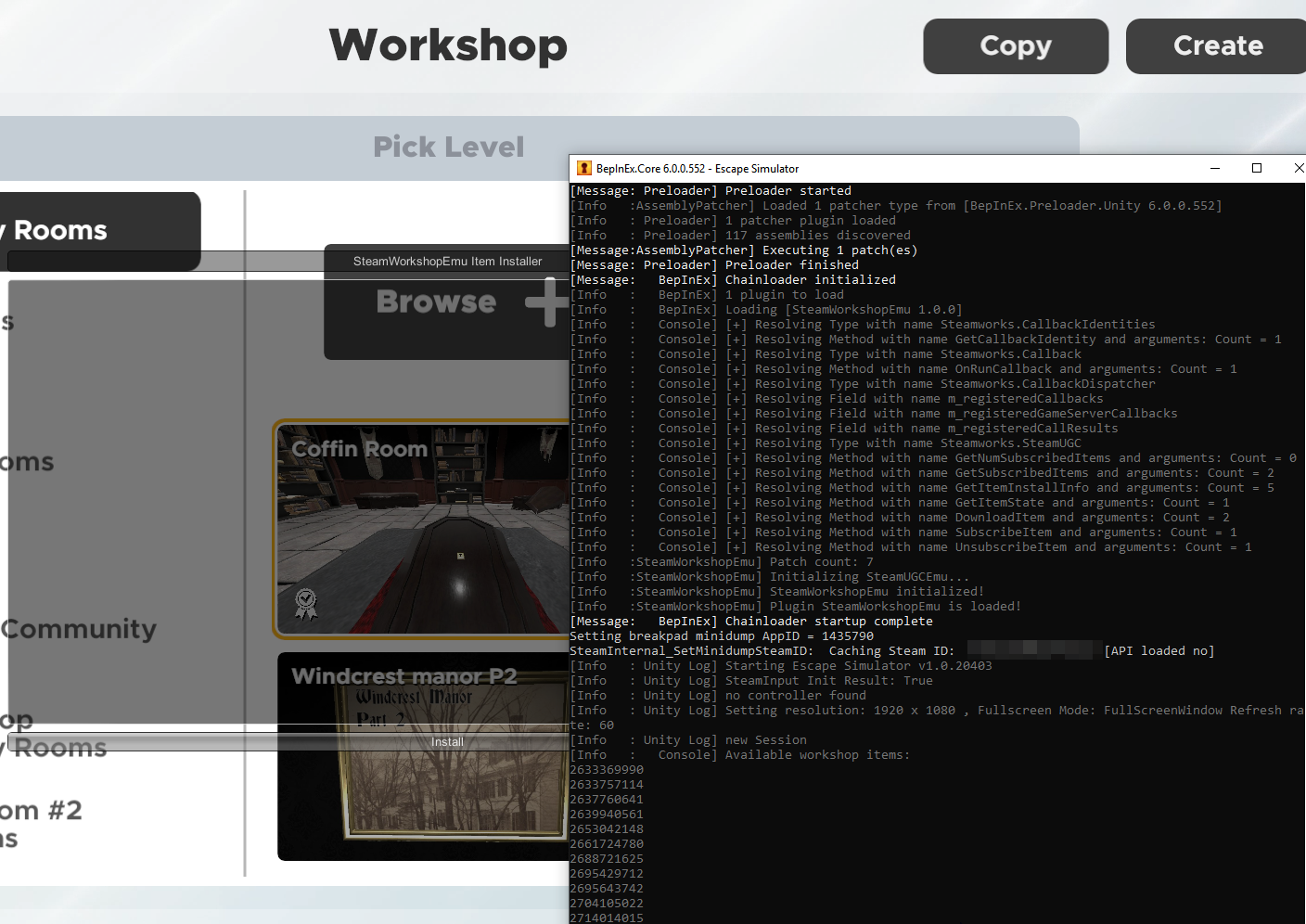Click the 'Chainloader startup complete' console line

[x=751, y=622]
